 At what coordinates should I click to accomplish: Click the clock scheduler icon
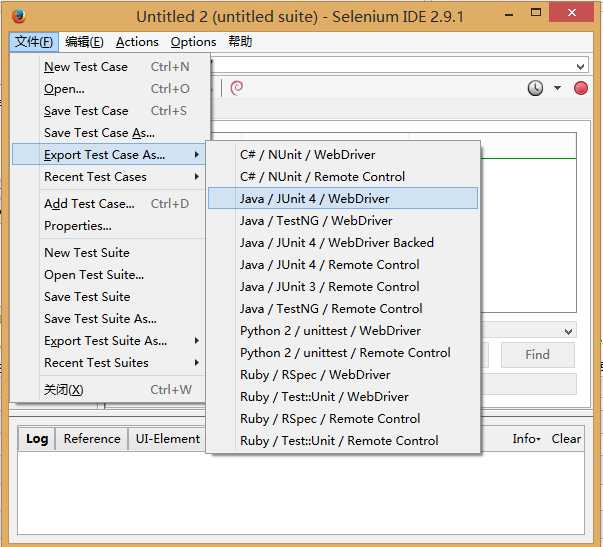(535, 88)
